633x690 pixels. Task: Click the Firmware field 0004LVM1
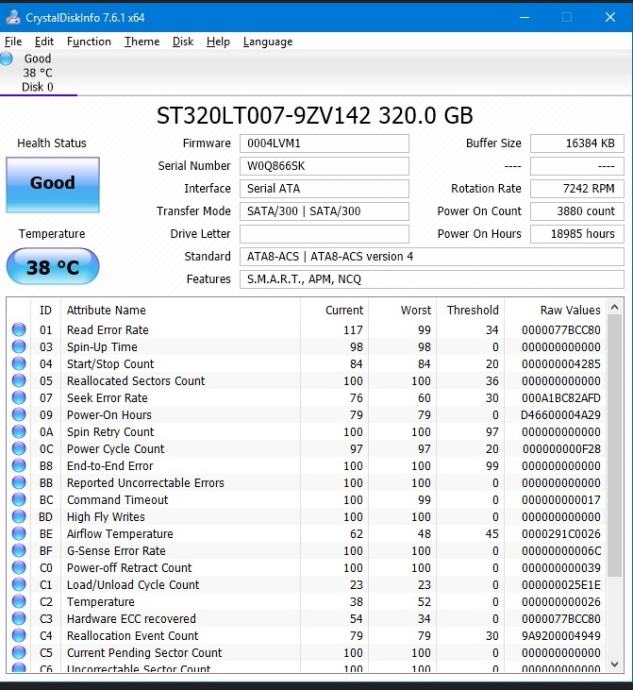[324, 143]
